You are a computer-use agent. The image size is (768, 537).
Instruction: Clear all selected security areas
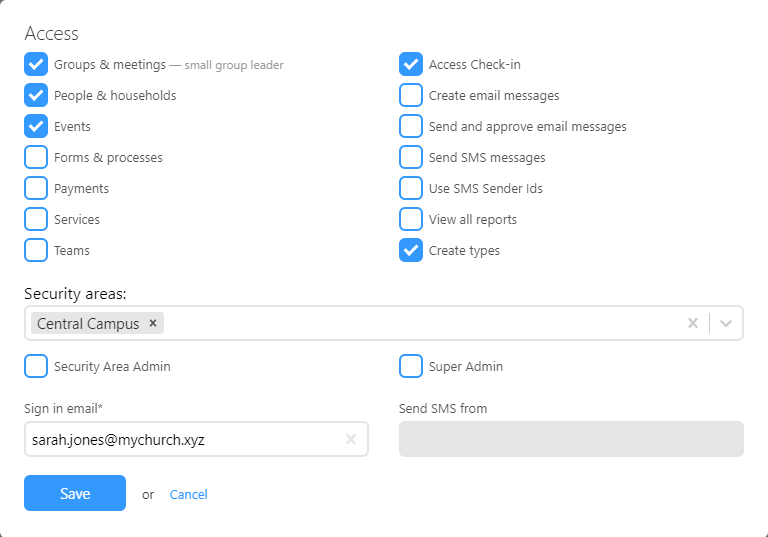(693, 323)
